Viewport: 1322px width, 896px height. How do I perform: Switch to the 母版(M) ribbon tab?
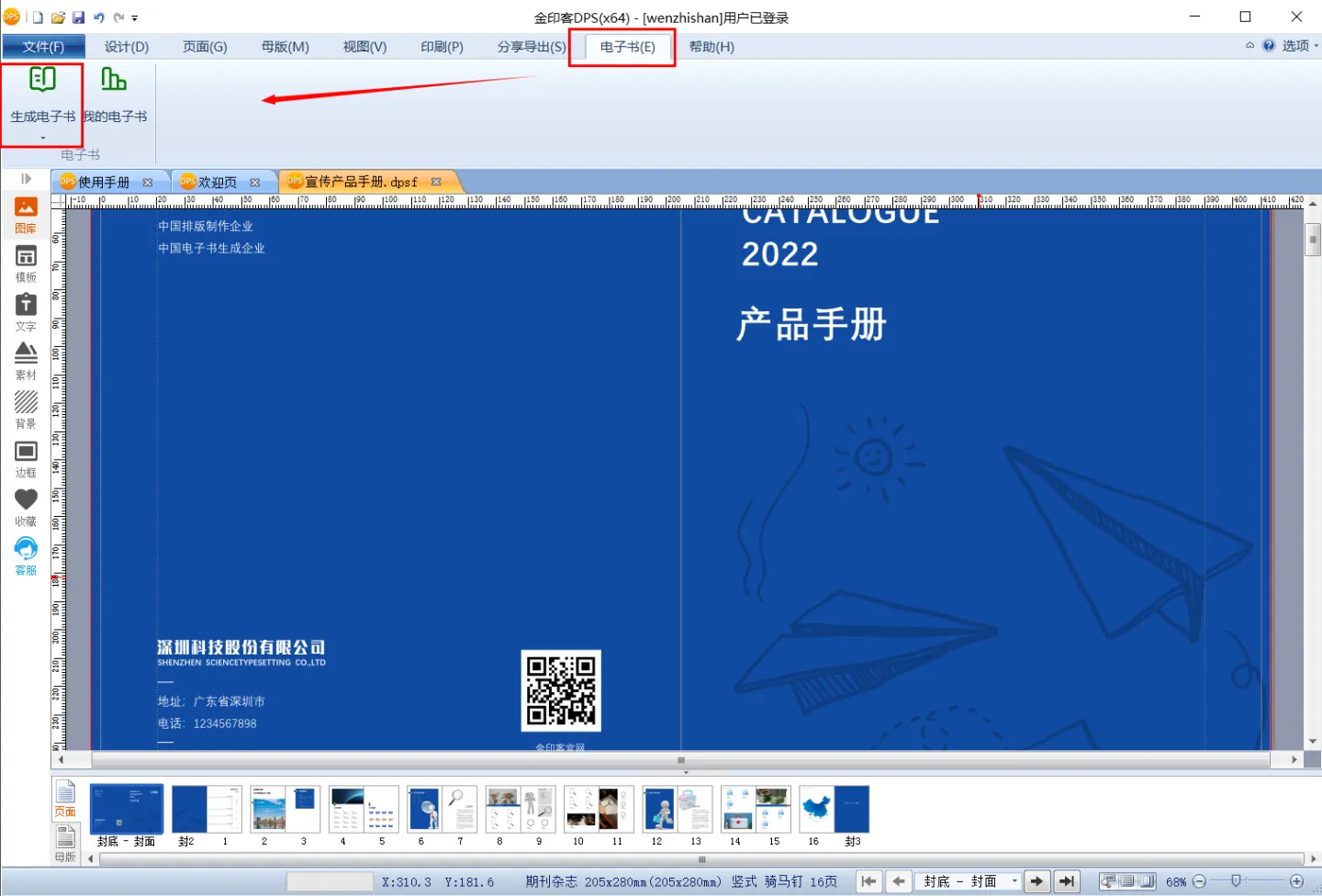coord(286,47)
